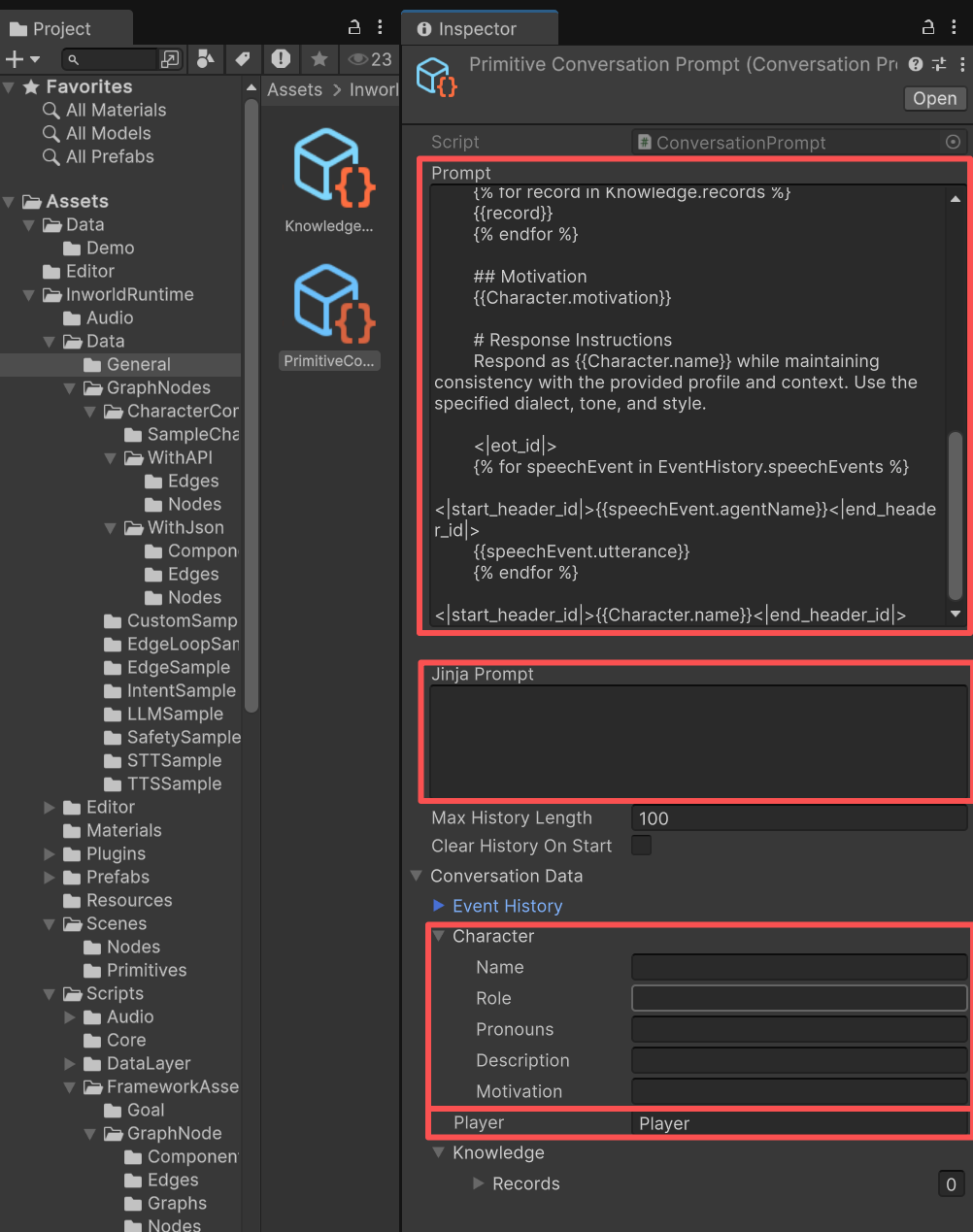Click the Prompt scrollbar down arrow
The height and width of the screenshot is (1232, 973).
coord(956,614)
